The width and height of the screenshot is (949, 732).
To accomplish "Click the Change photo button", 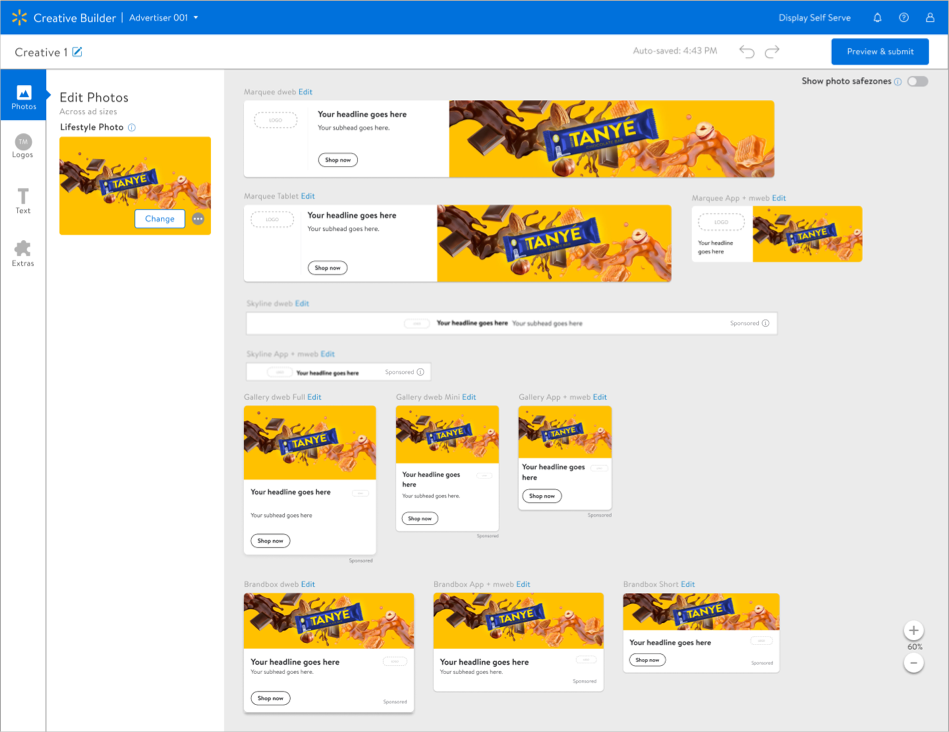I will click(160, 219).
